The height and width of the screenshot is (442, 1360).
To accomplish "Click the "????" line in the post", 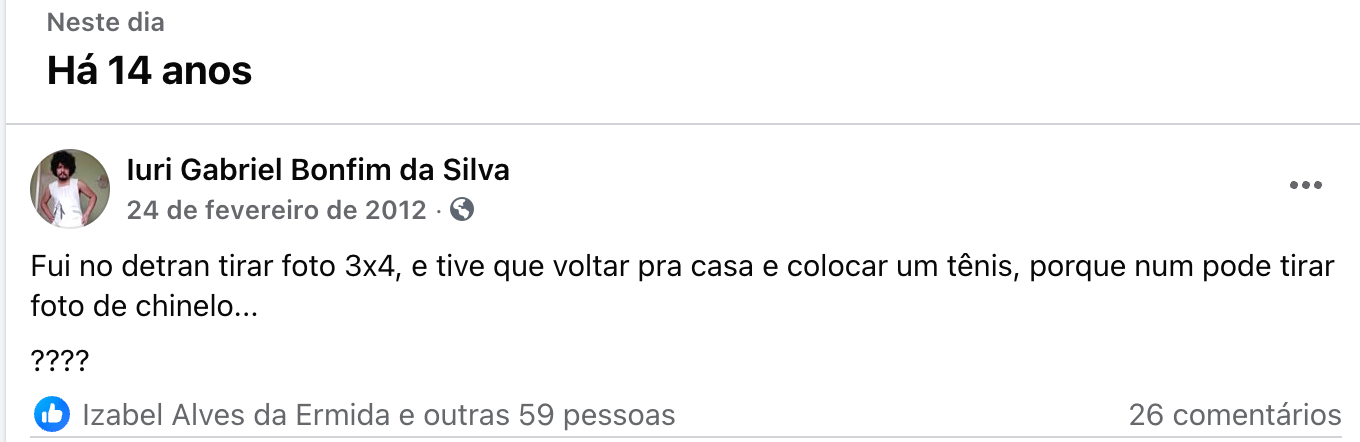I will (x=60, y=360).
